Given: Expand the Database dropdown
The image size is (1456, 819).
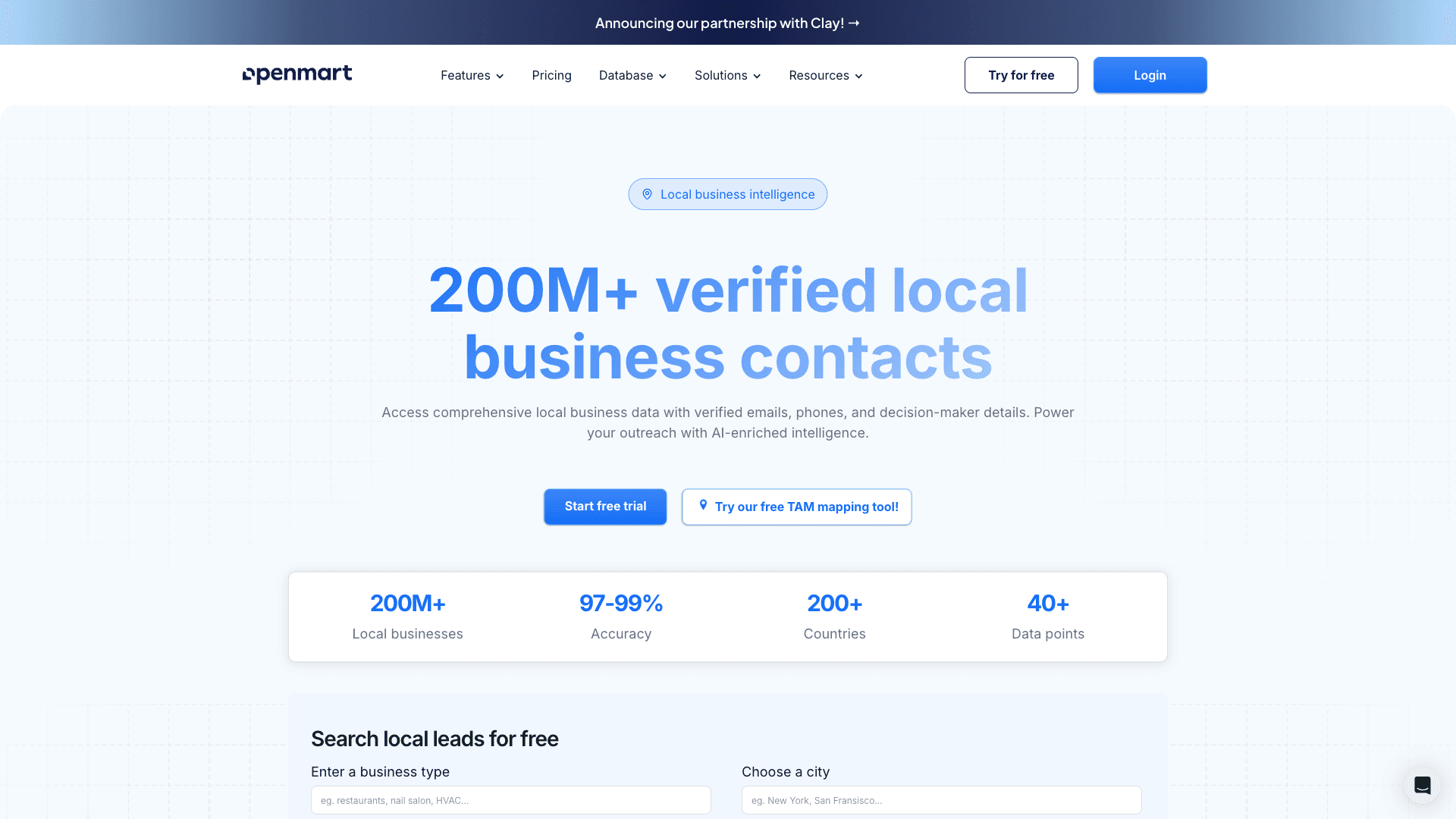Looking at the screenshot, I should tap(632, 76).
